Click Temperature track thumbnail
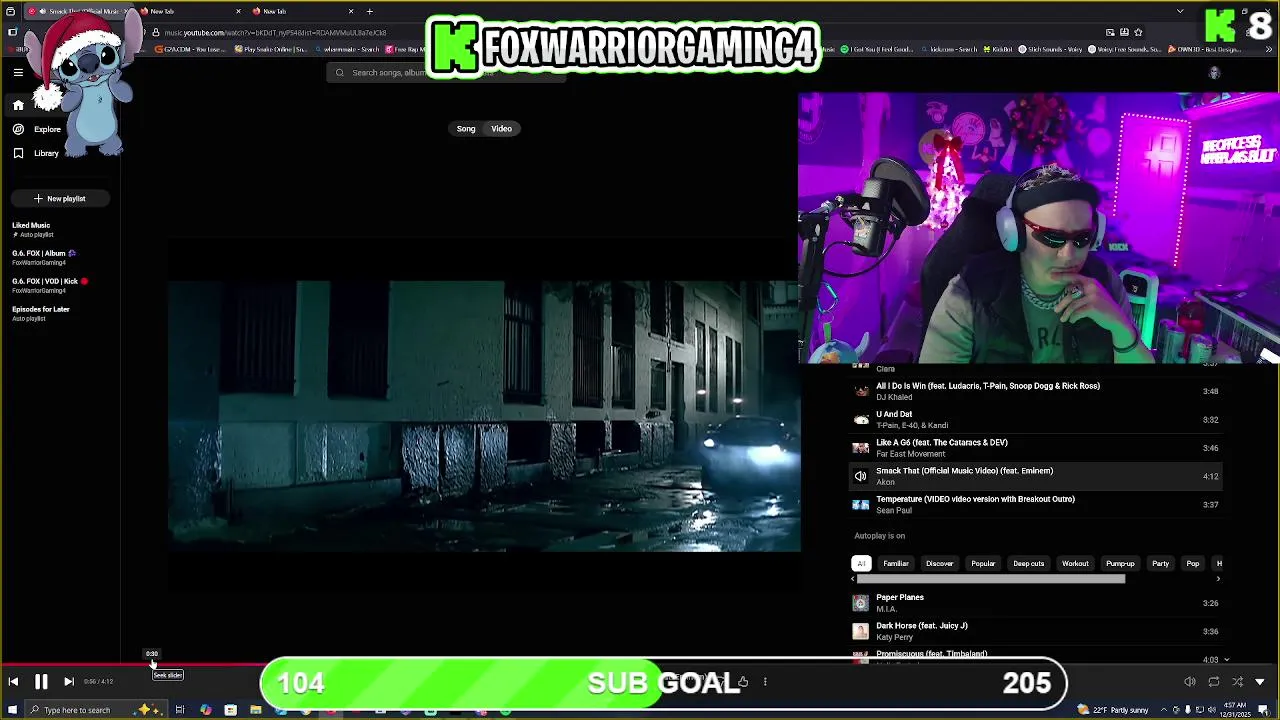Screen dimensions: 1280x720 (x=860, y=504)
